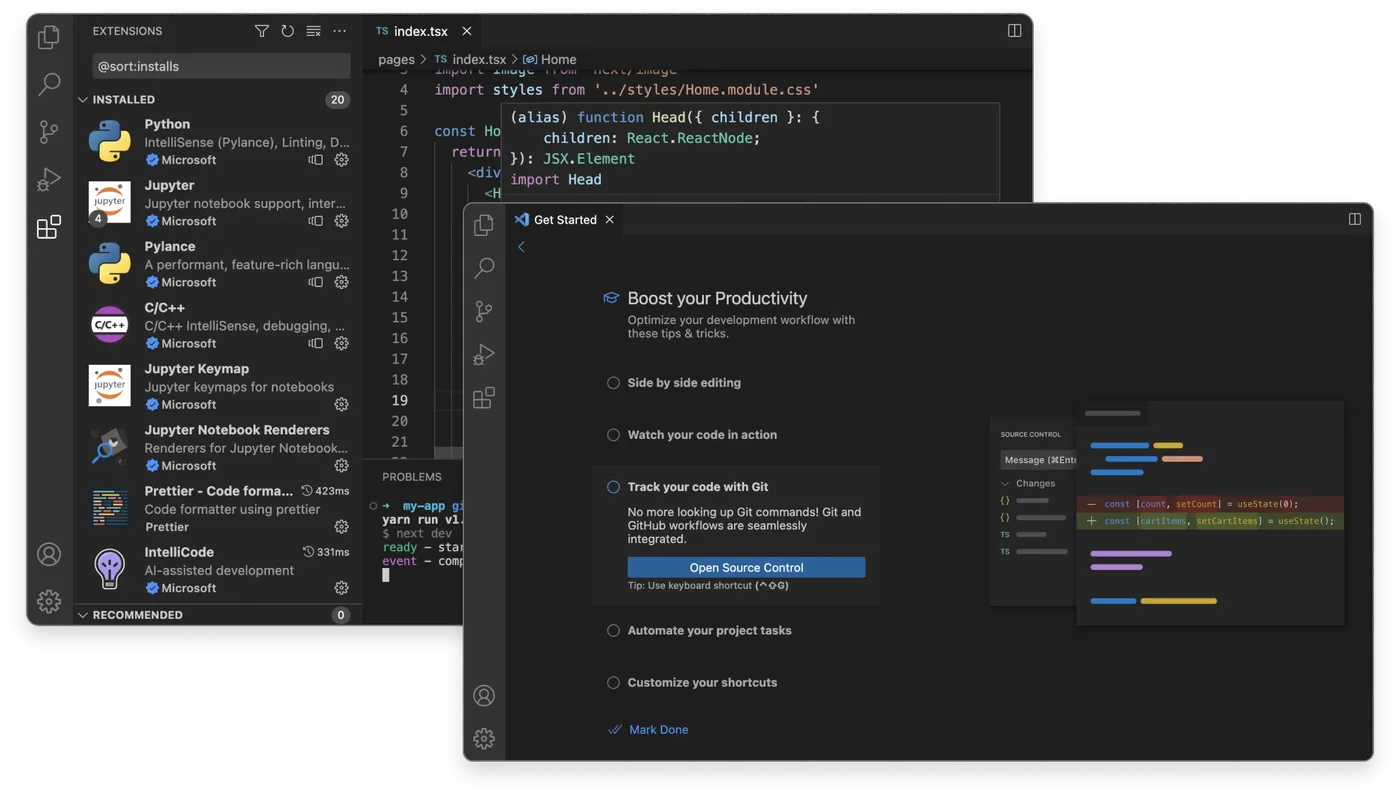Open the Source Control view
Screen dimensions: 1400x793
click(49, 131)
